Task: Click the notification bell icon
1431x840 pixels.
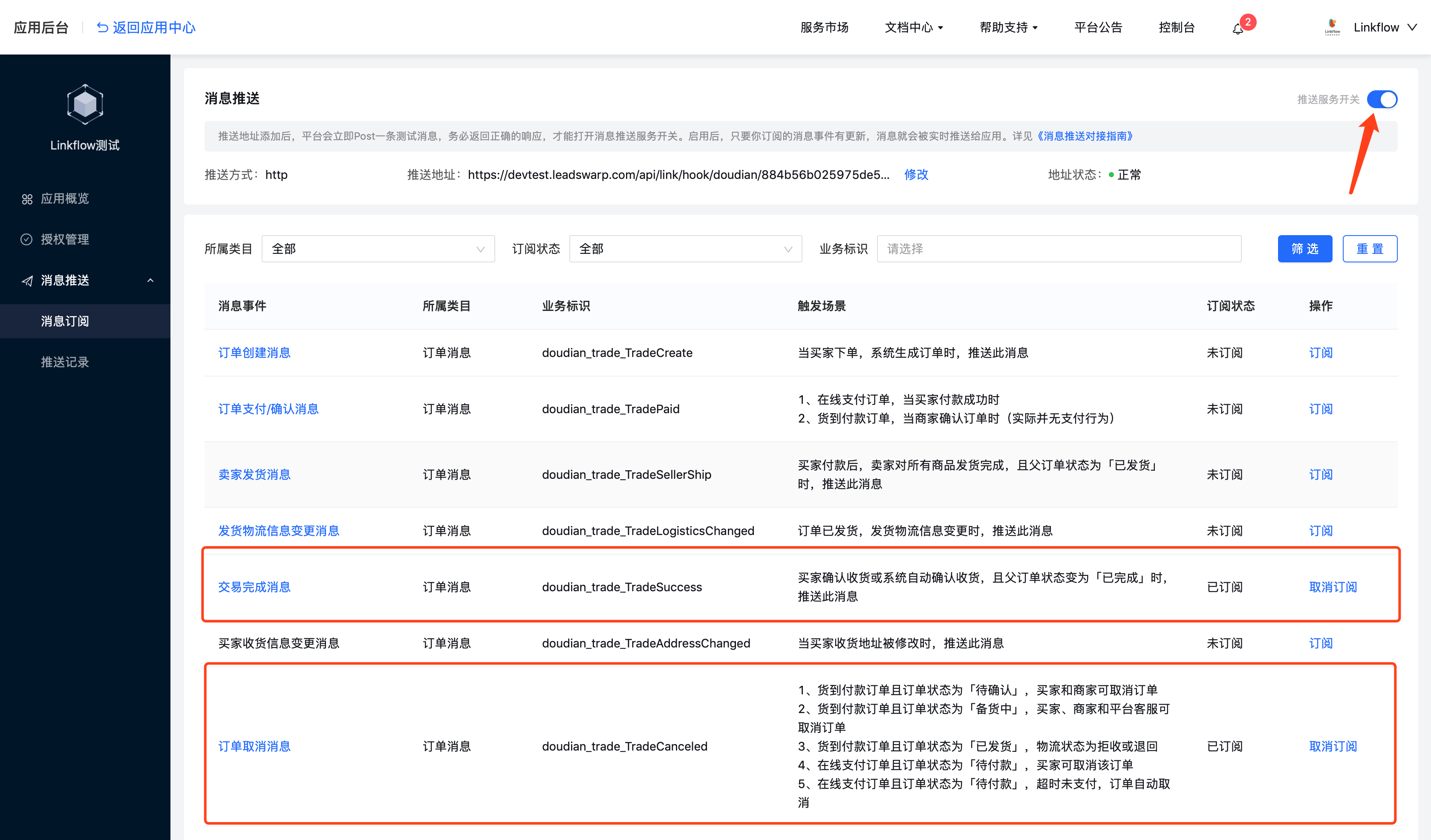Action: pos(1238,29)
